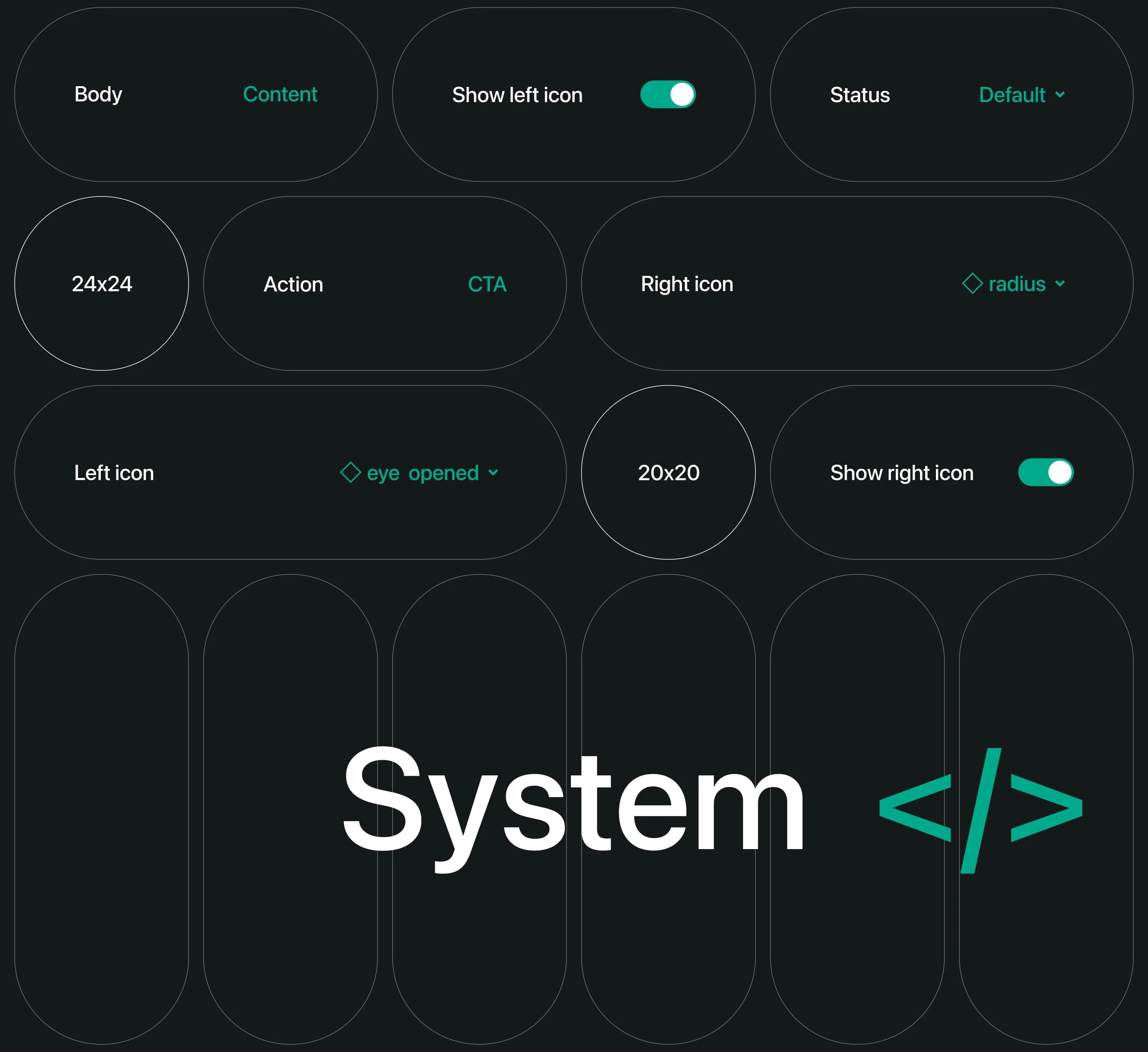The image size is (1148, 1052).
Task: Click the Content value text
Action: coord(279,94)
